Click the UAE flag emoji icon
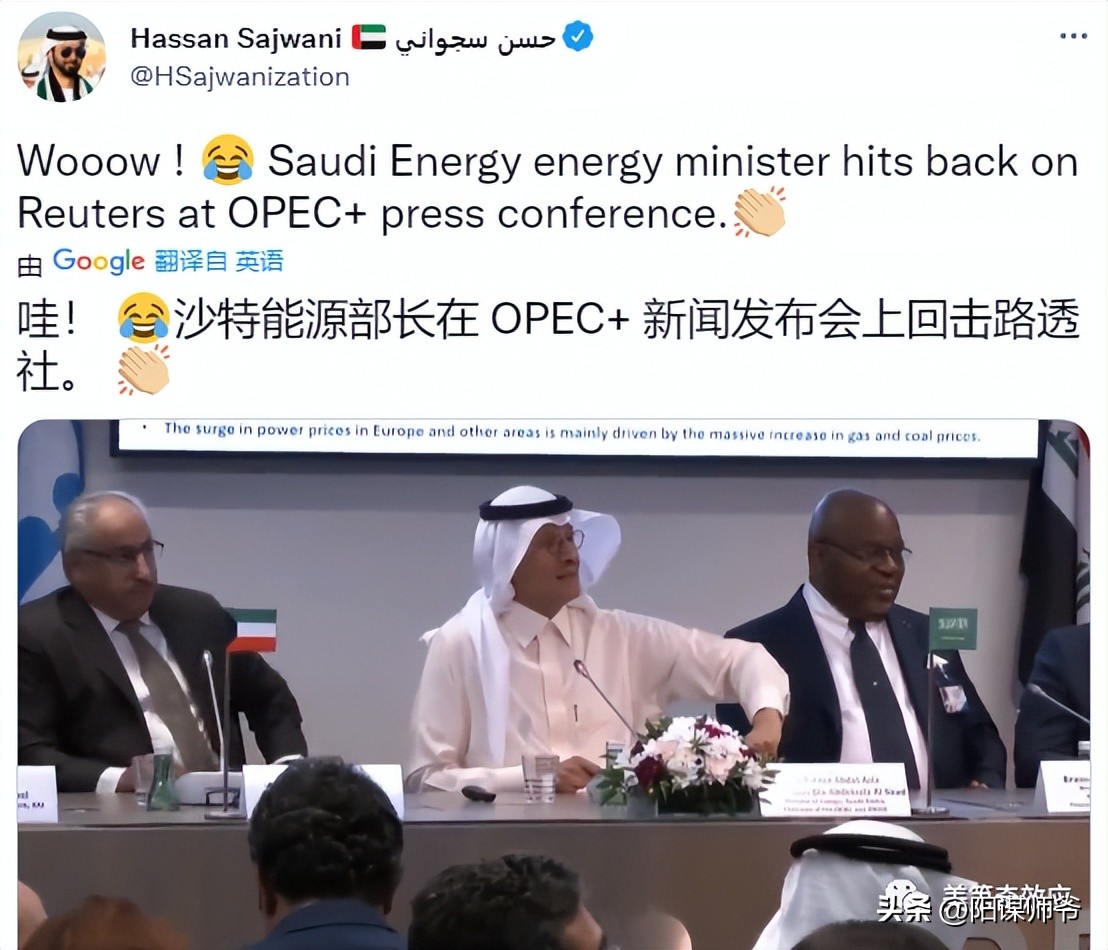The image size is (1108, 950). [x=369, y=37]
